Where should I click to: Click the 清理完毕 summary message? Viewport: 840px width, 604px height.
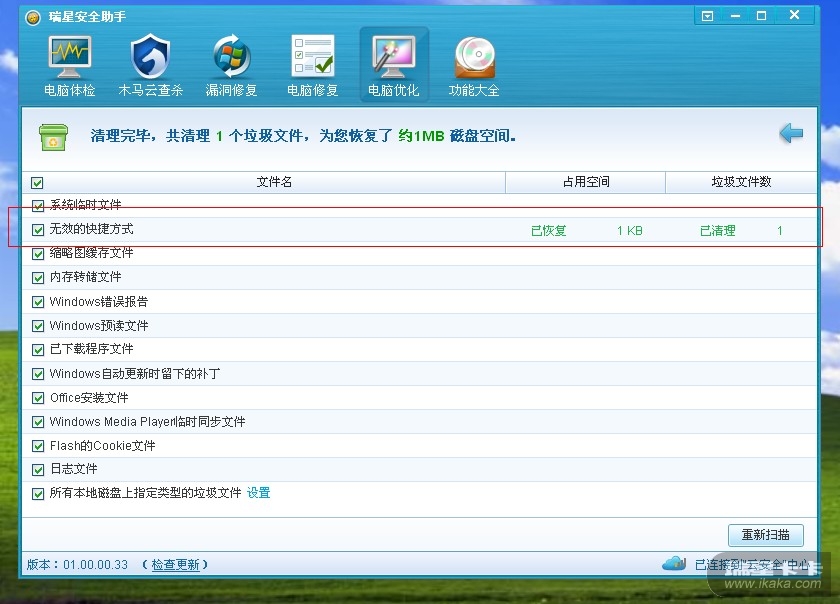[303, 136]
